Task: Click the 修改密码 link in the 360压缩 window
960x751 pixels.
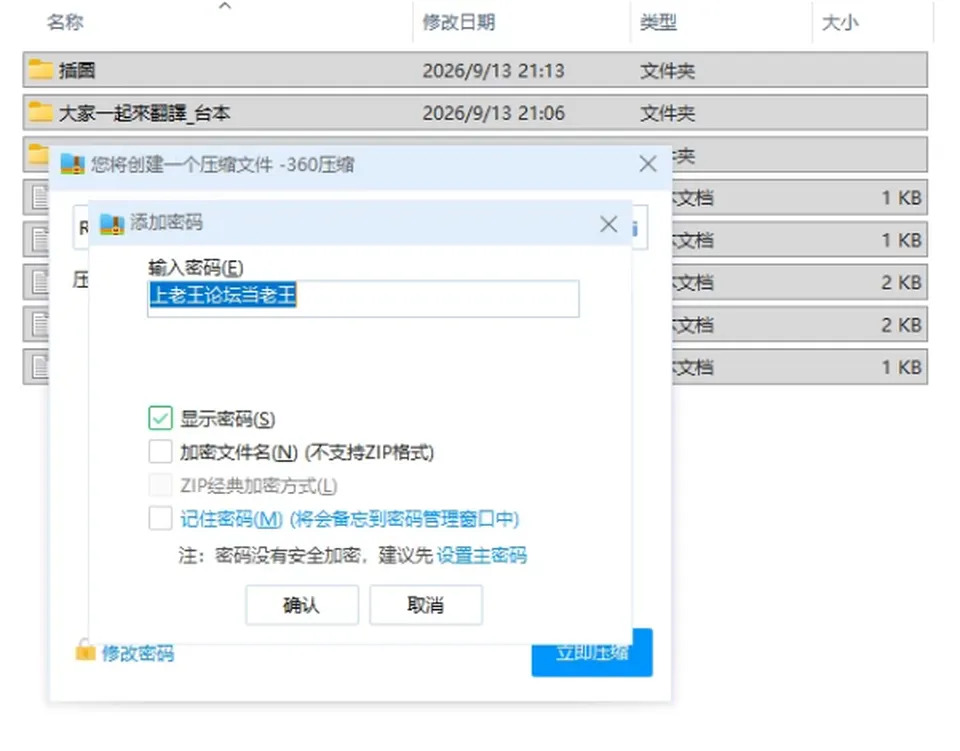Action: 138,654
